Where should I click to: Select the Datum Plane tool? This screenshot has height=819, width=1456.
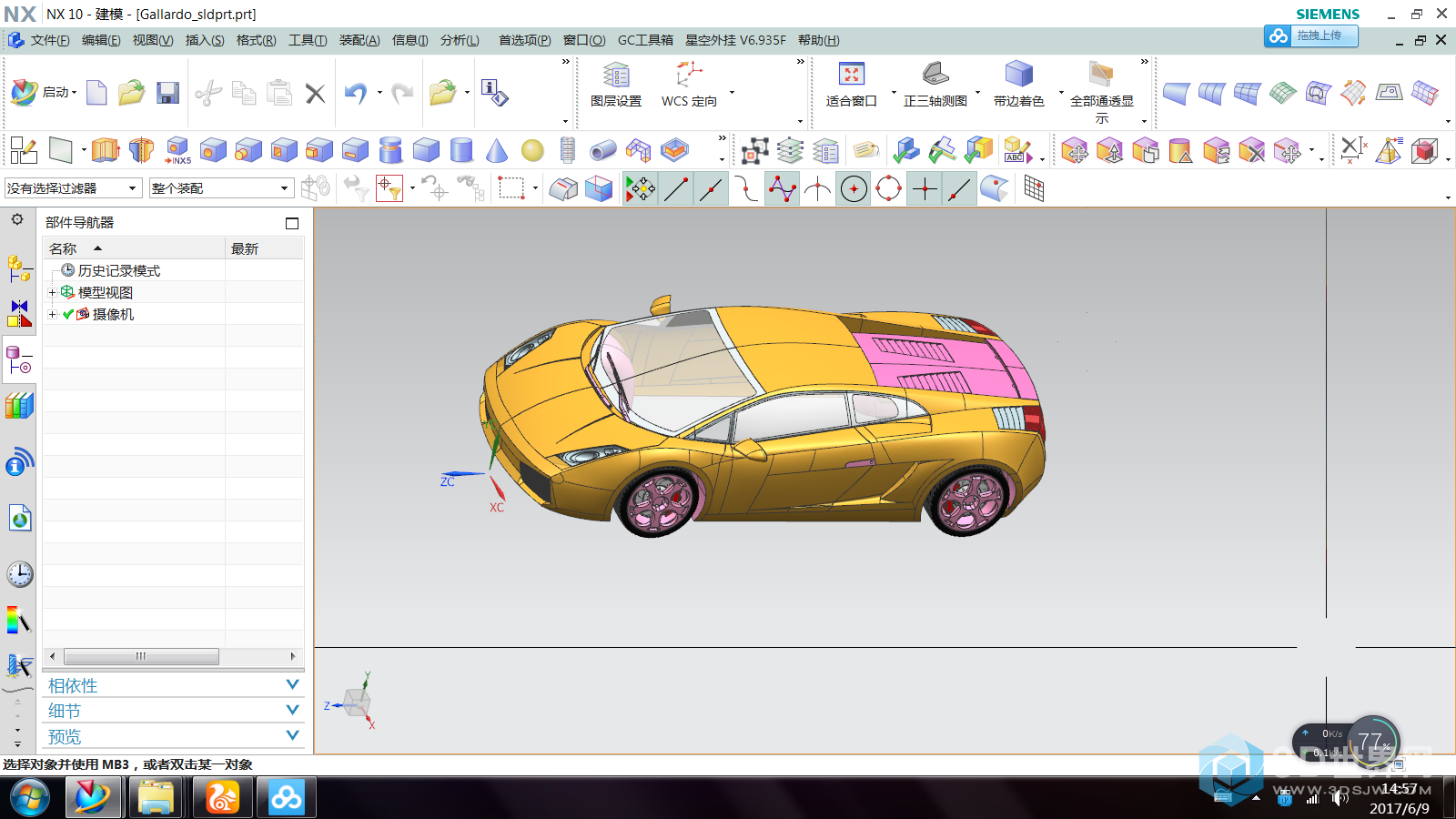pos(60,150)
